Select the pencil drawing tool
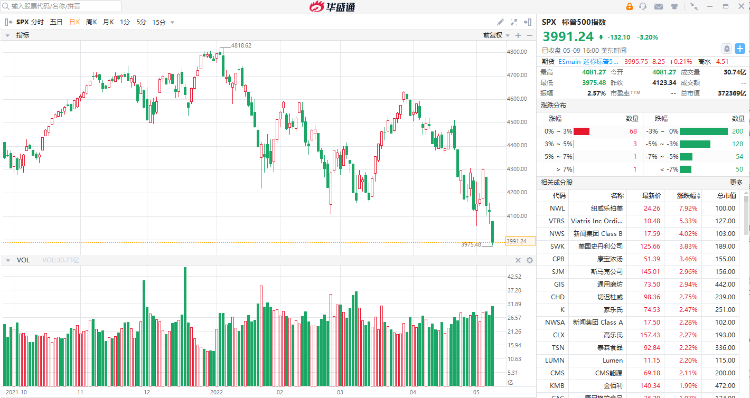The image size is (750, 398). (x=500, y=22)
